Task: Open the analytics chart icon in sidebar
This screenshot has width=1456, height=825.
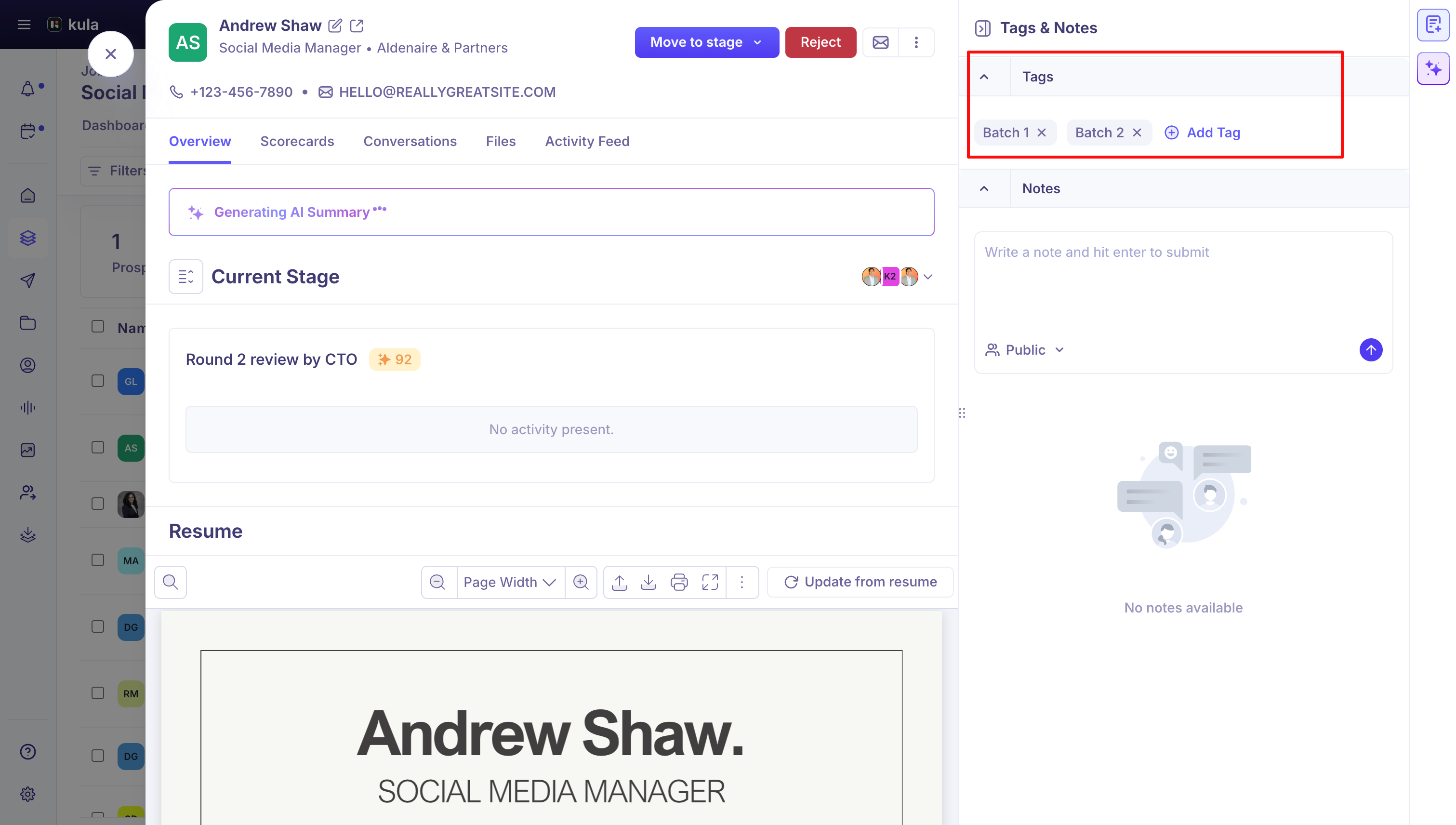Action: coord(28,450)
